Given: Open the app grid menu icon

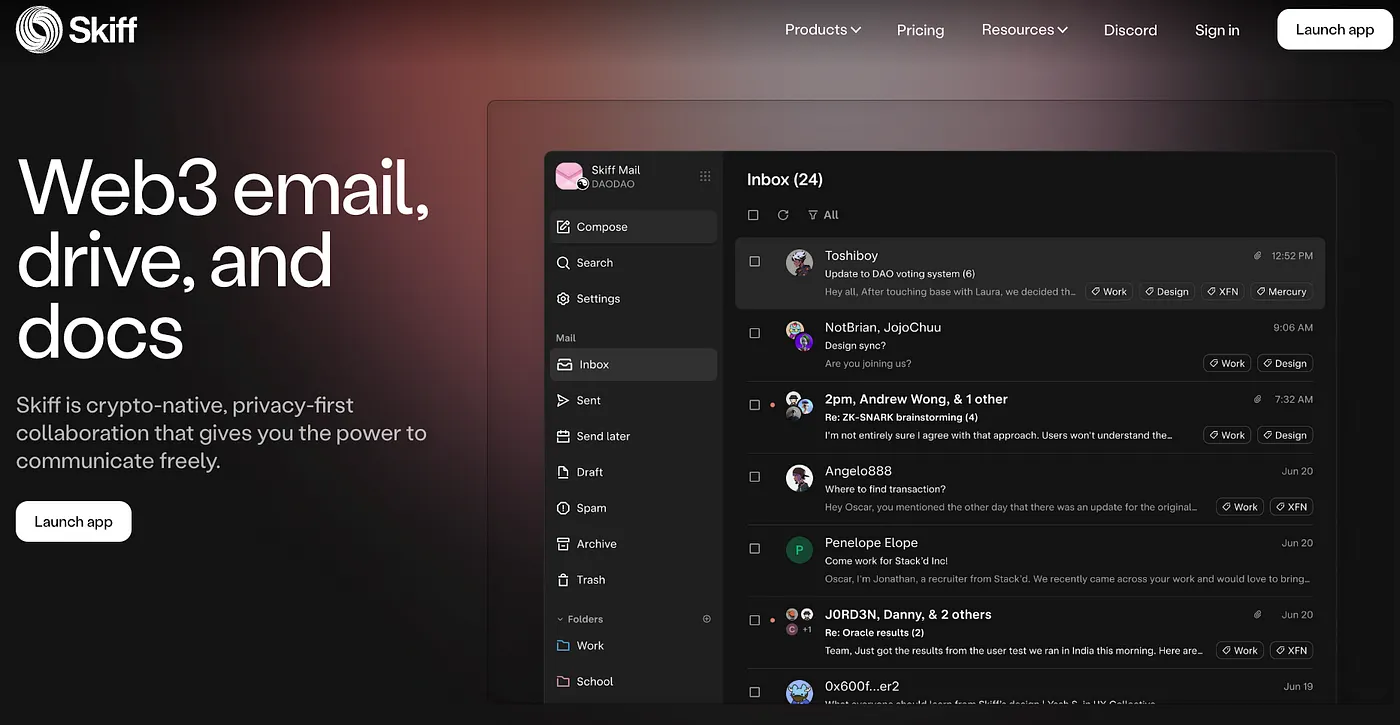Looking at the screenshot, I should 705,176.
